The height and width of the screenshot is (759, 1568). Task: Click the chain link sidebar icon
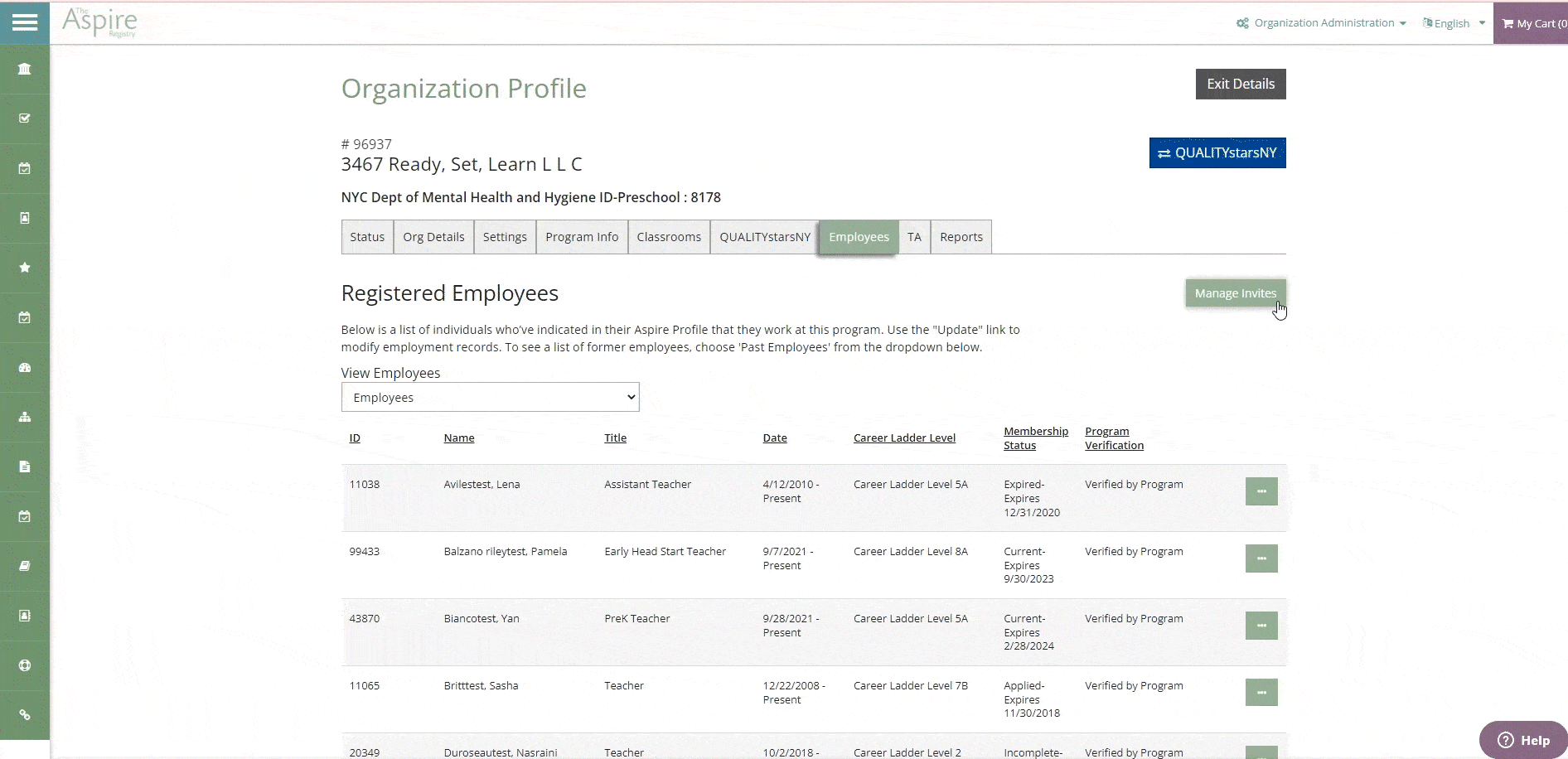point(25,715)
